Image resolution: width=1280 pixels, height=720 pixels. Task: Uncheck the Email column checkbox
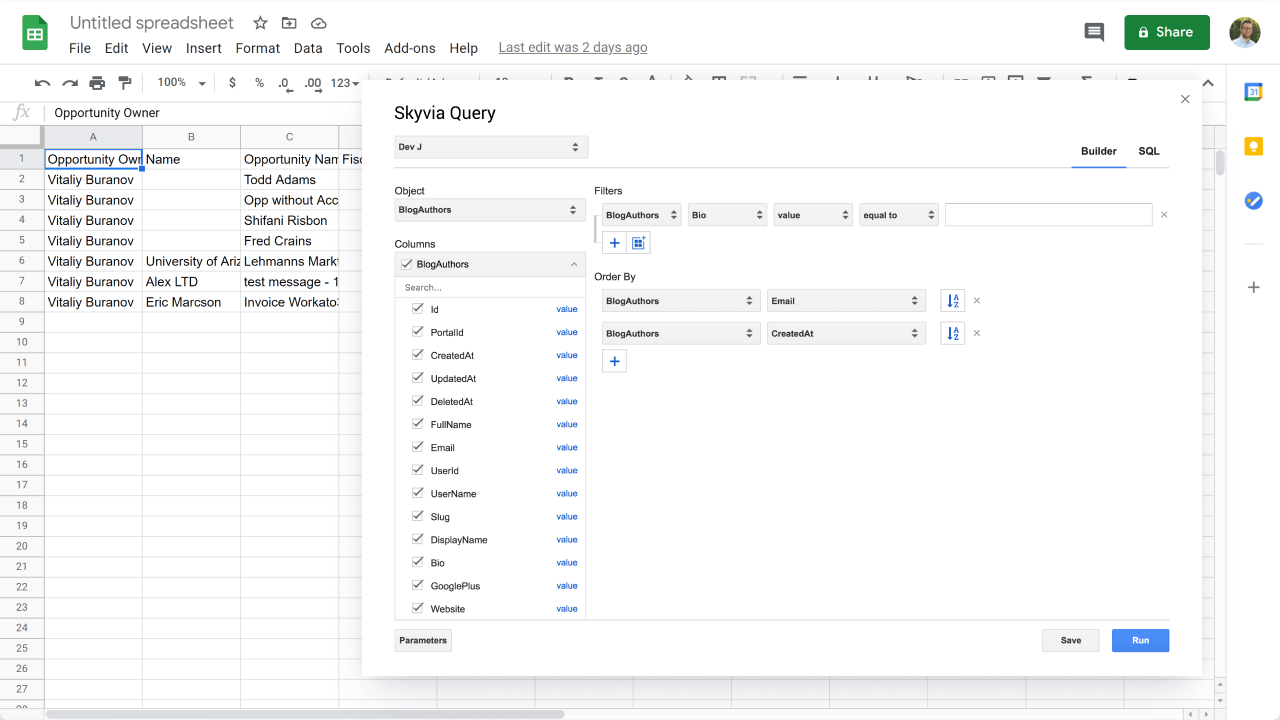(x=418, y=447)
